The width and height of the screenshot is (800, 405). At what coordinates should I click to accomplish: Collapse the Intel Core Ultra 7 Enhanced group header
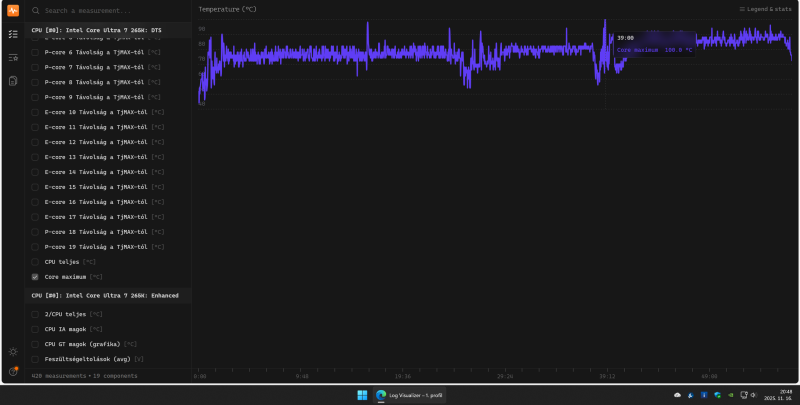click(x=108, y=295)
